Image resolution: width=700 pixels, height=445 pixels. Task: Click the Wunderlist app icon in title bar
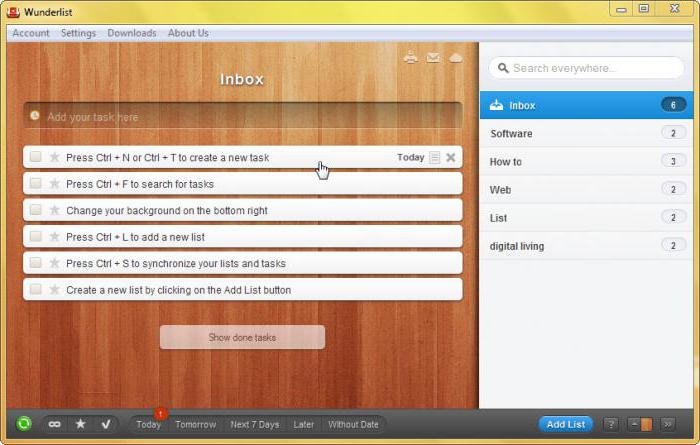click(13, 12)
